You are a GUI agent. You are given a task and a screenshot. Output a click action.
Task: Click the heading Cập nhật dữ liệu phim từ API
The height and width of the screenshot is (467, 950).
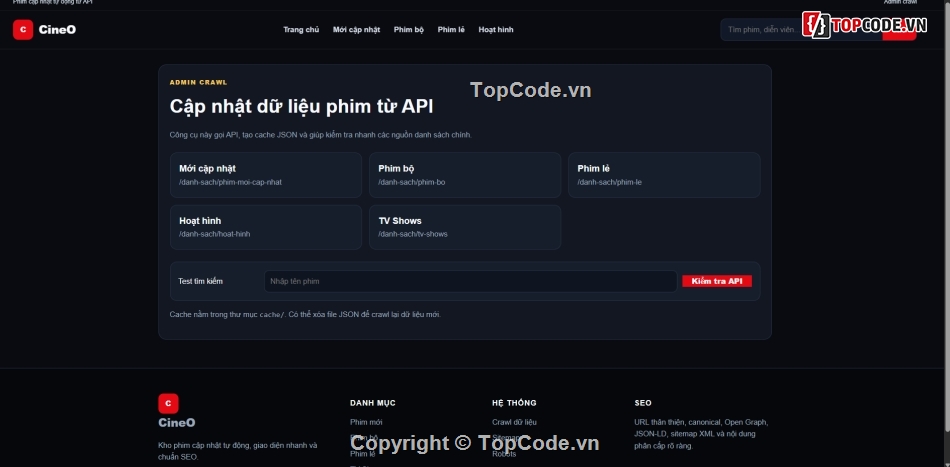(x=301, y=107)
